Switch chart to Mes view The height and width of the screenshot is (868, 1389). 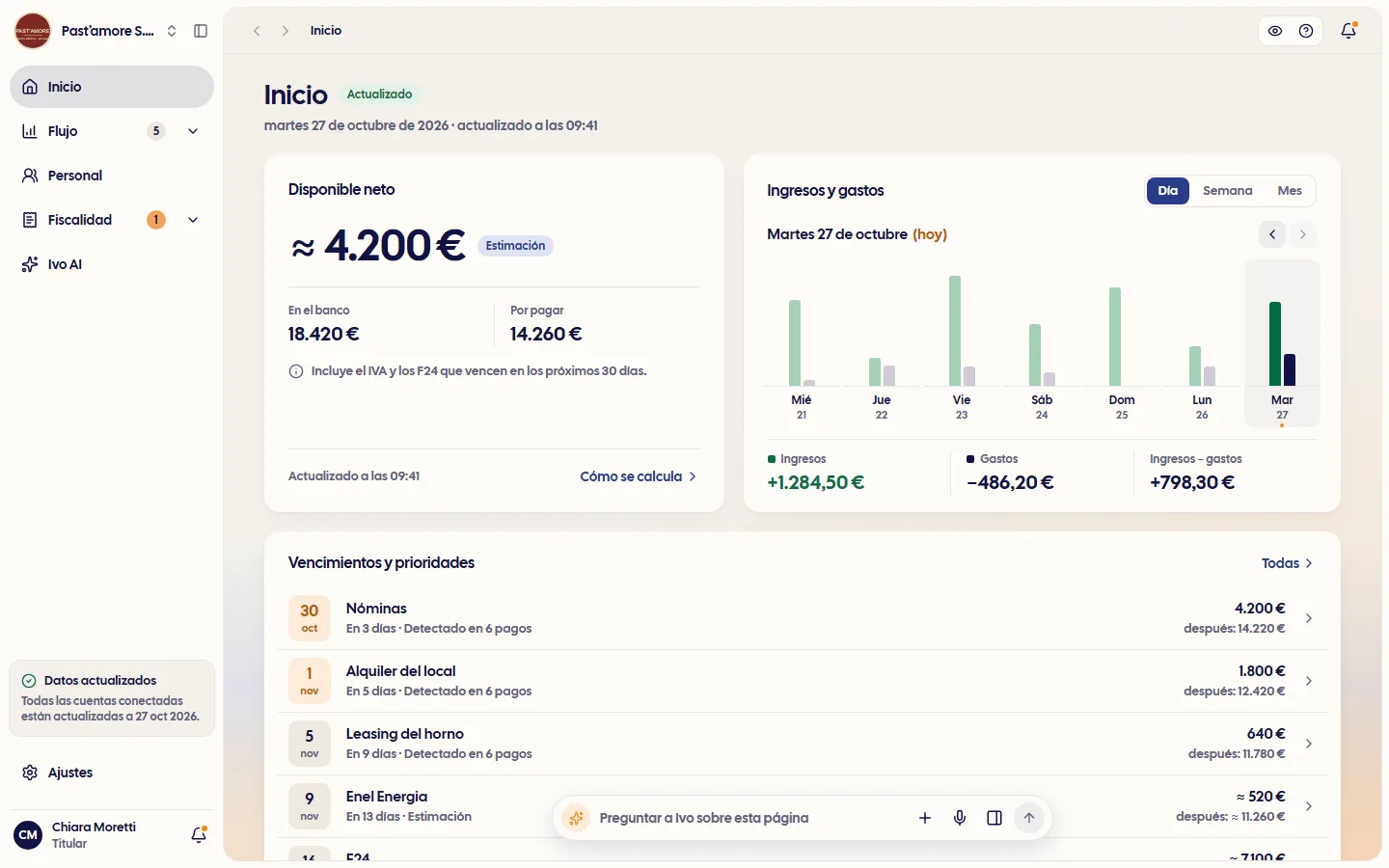click(1290, 191)
